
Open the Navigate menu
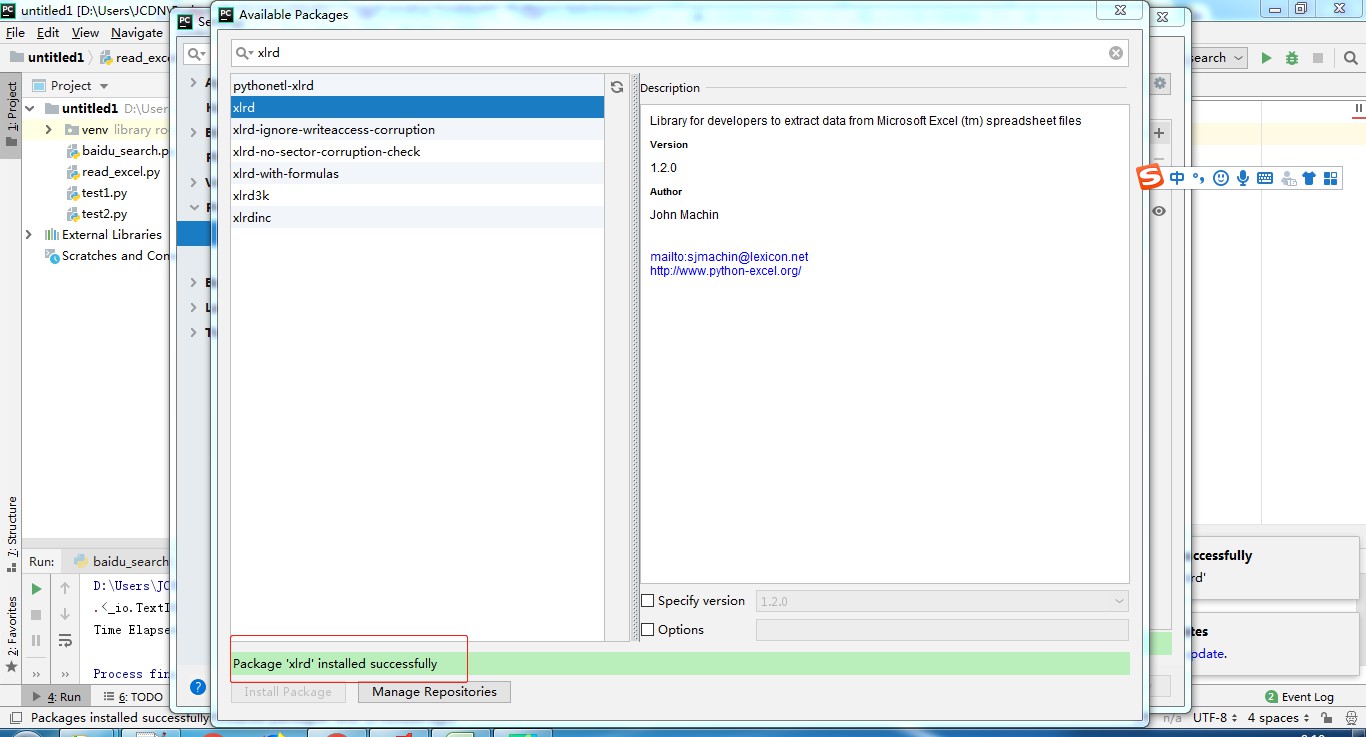point(136,33)
